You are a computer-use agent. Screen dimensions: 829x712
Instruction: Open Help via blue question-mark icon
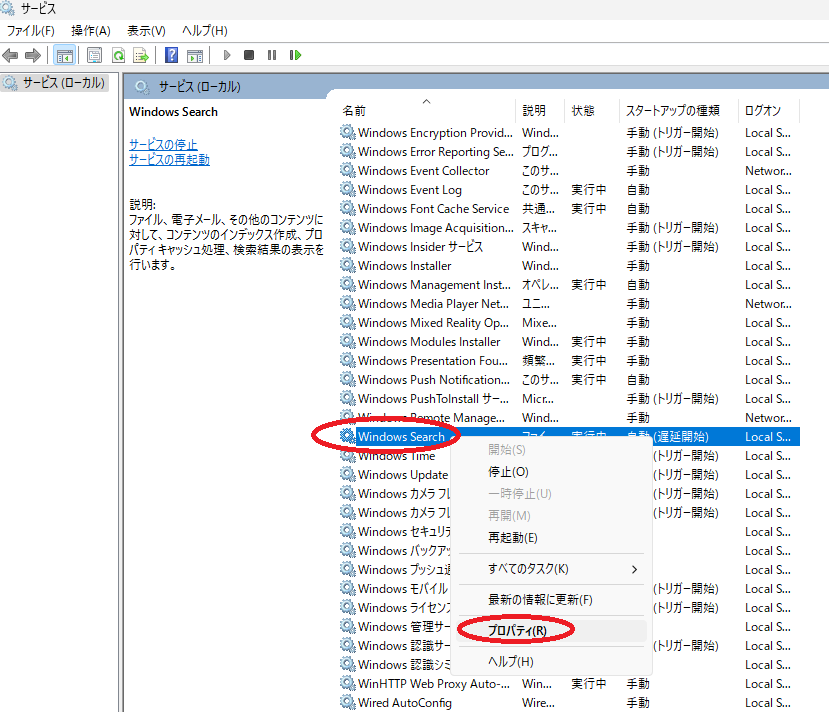point(171,55)
